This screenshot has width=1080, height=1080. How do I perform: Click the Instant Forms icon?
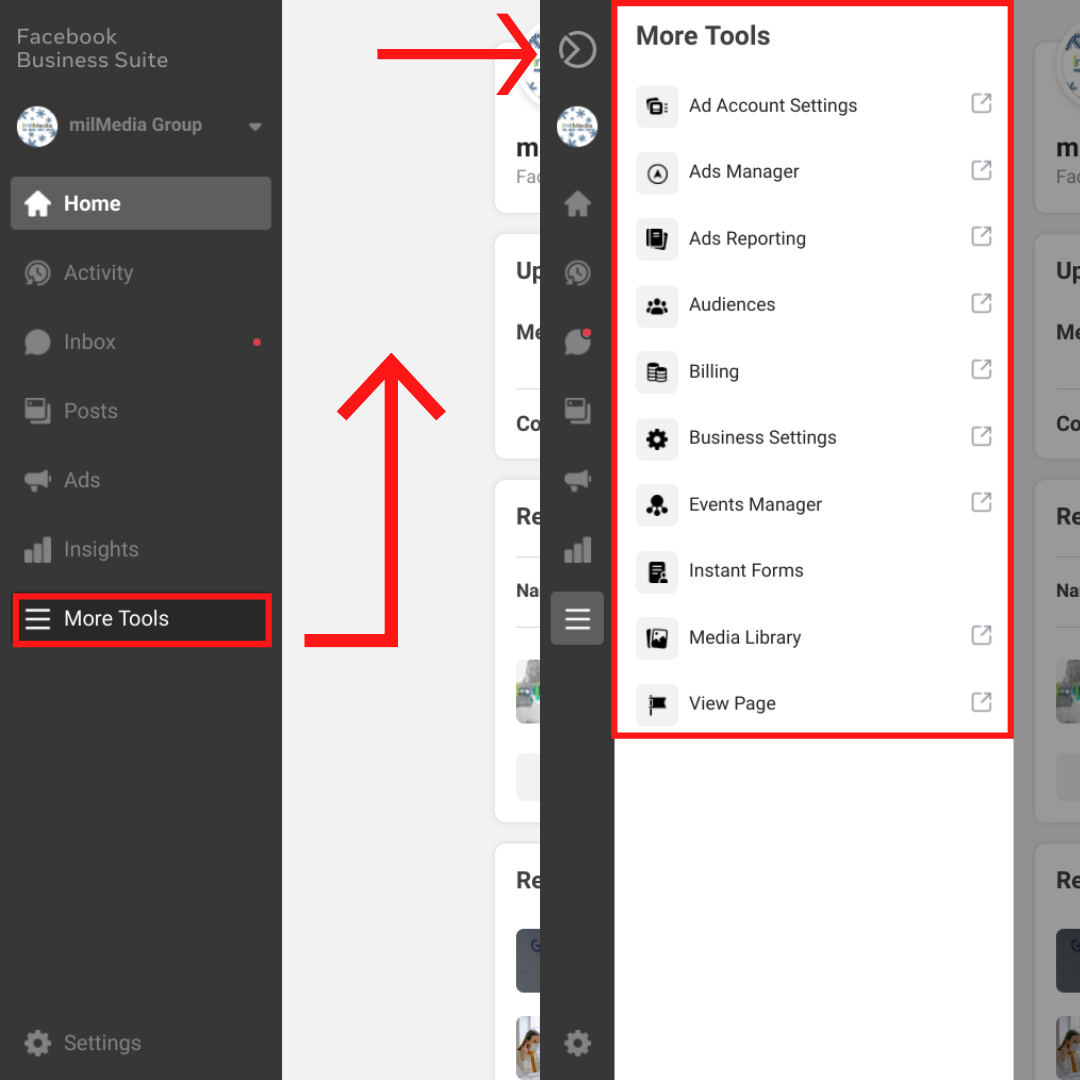[x=656, y=572]
